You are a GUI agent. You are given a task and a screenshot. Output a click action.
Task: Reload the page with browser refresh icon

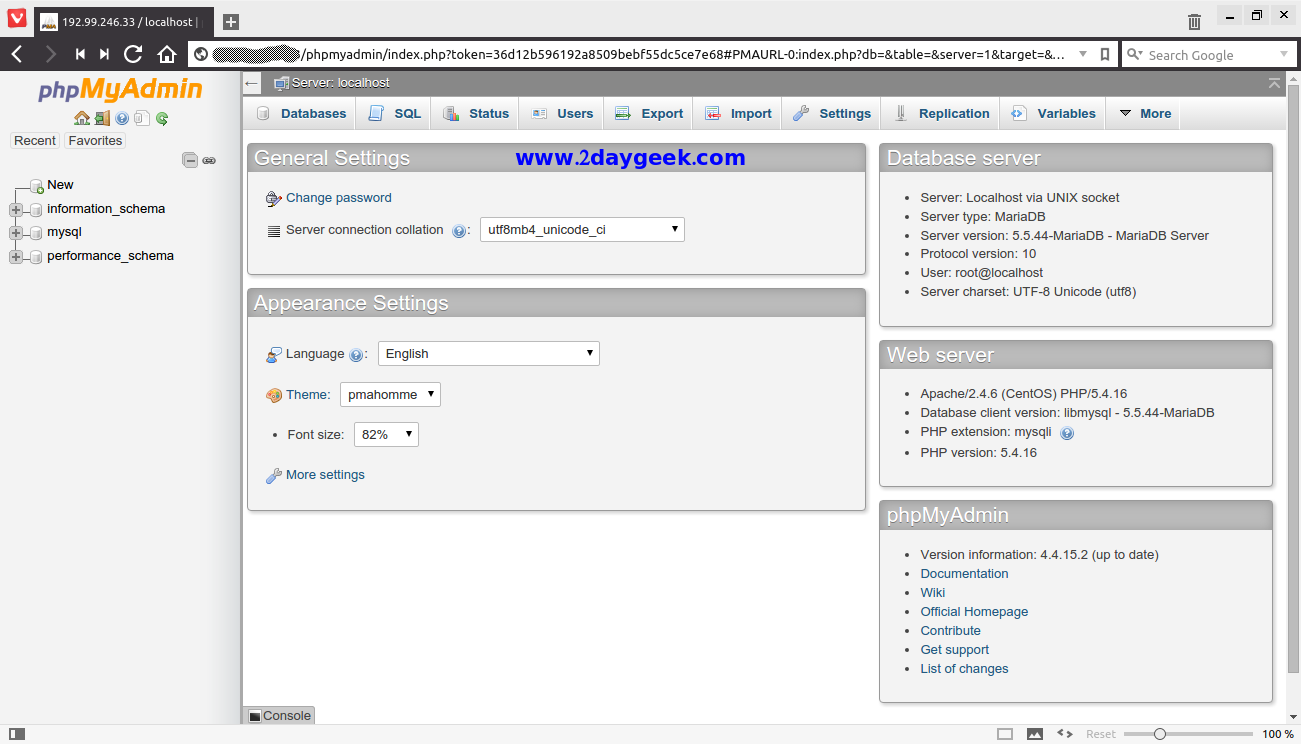133,54
